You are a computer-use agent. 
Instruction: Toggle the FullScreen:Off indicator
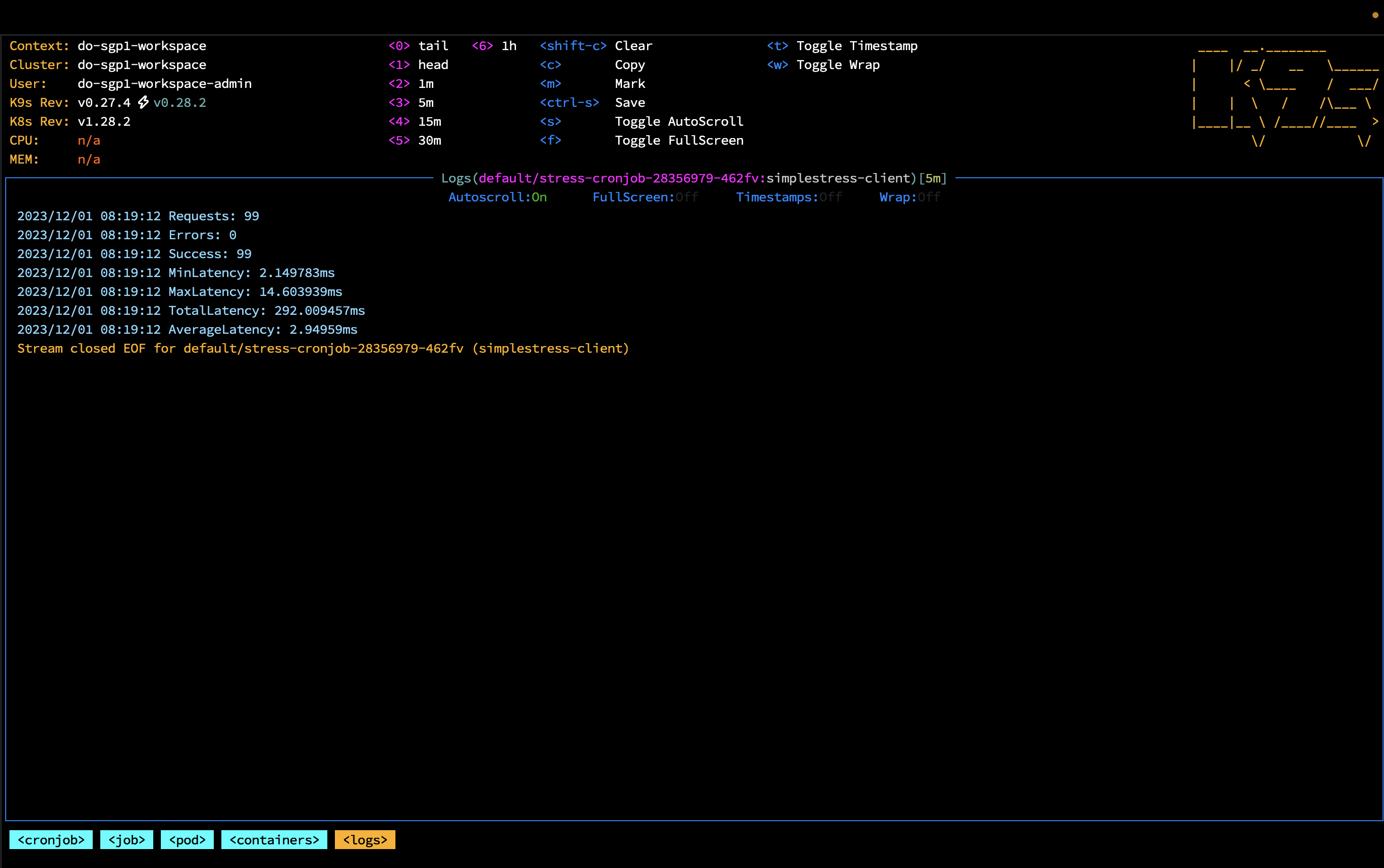click(x=645, y=197)
